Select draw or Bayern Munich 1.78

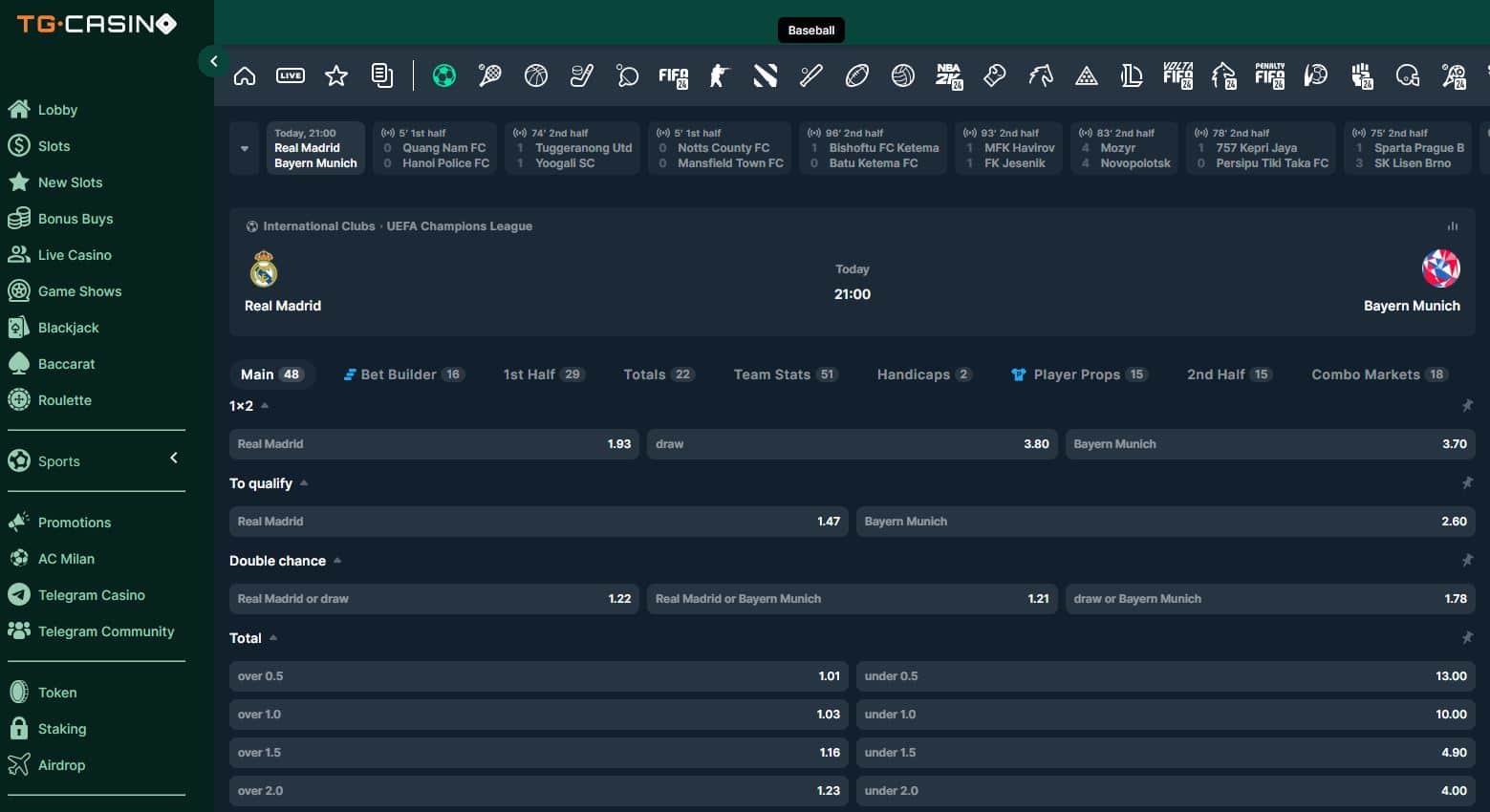coord(1270,599)
